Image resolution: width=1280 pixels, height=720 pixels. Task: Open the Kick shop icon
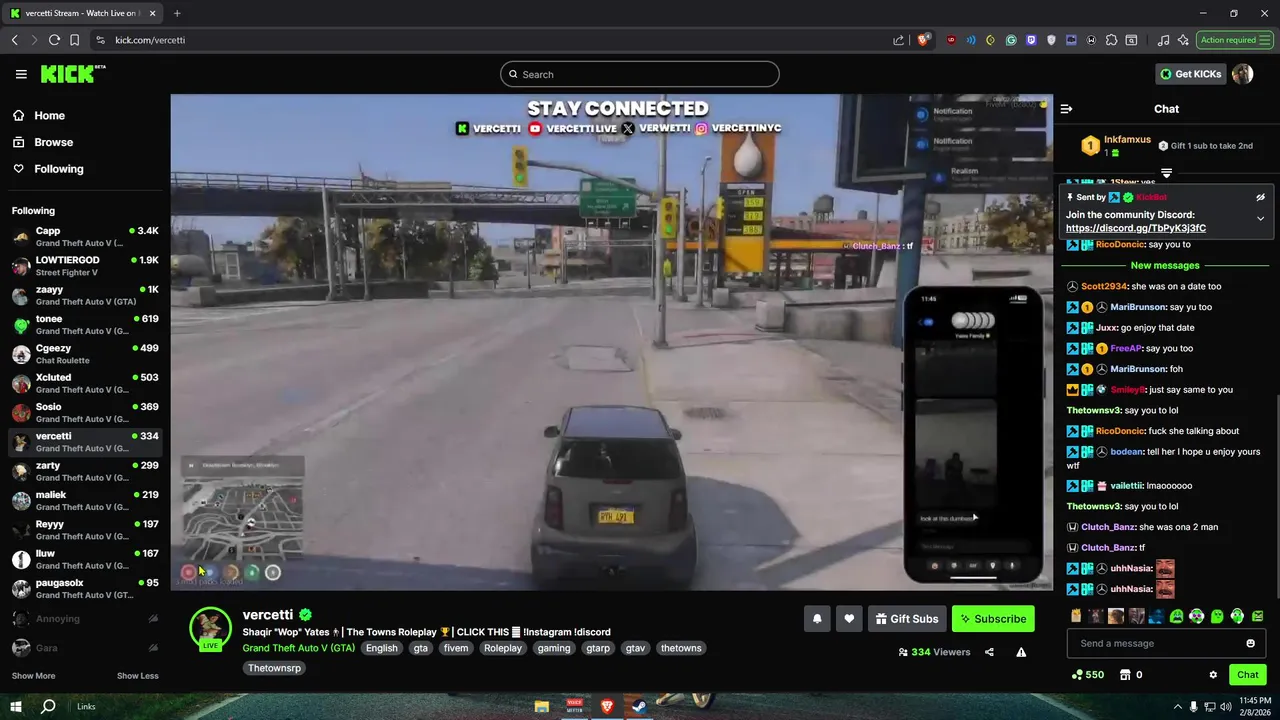pos(1125,675)
